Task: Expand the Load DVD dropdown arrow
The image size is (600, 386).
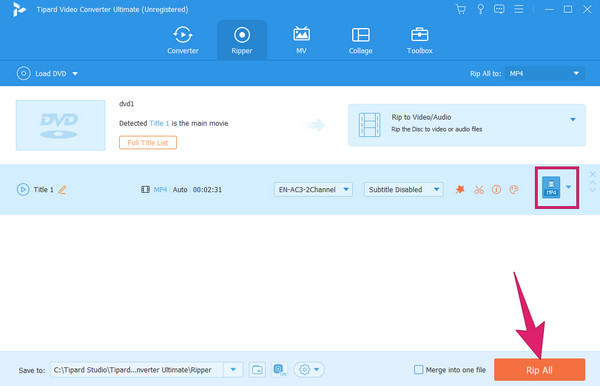Action: tap(75, 73)
